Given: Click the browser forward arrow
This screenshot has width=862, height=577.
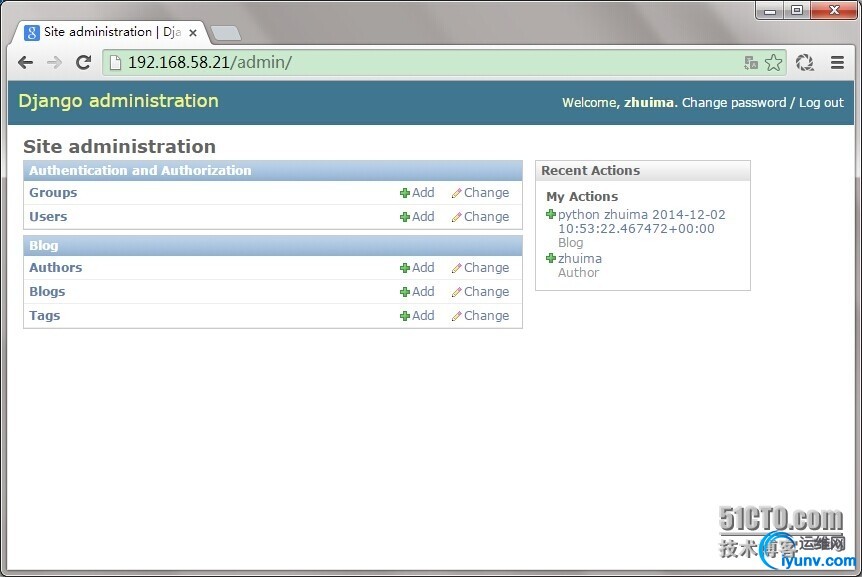Looking at the screenshot, I should coord(54,63).
